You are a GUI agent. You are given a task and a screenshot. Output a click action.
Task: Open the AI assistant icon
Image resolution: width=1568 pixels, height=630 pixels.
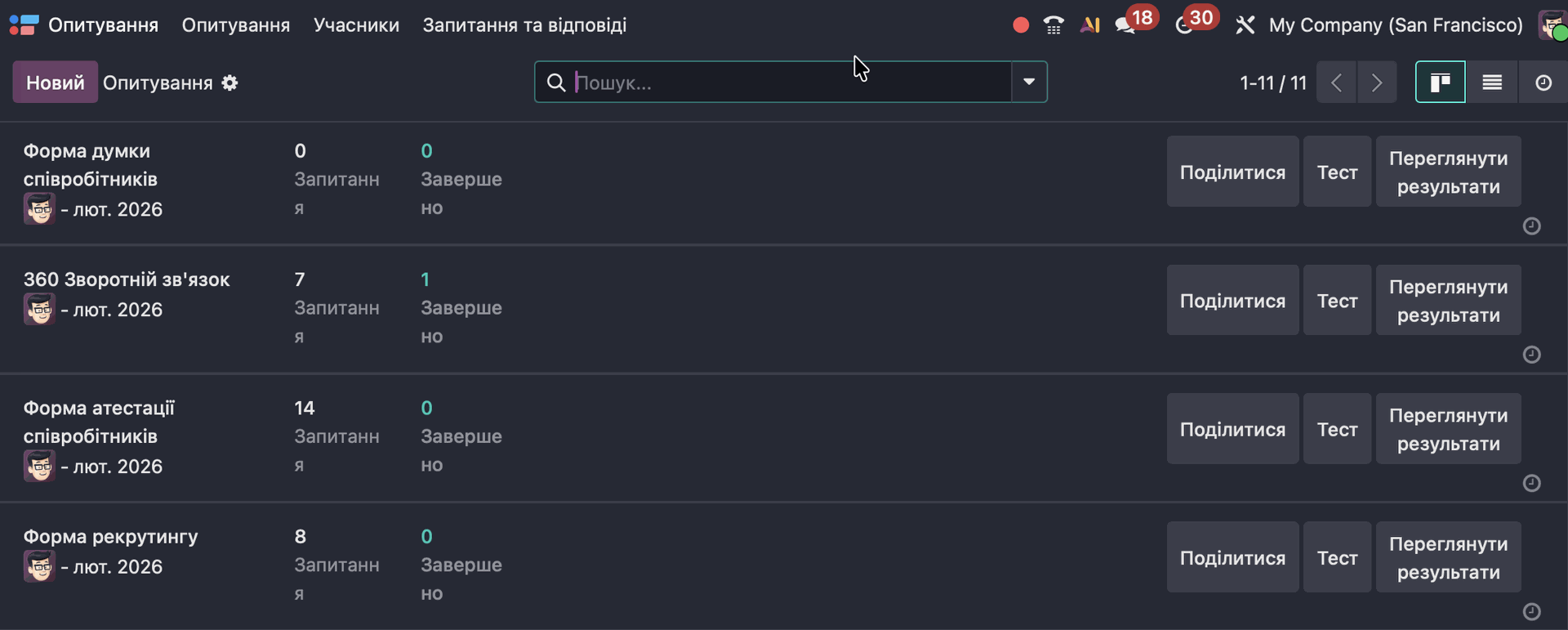pyautogui.click(x=1089, y=25)
